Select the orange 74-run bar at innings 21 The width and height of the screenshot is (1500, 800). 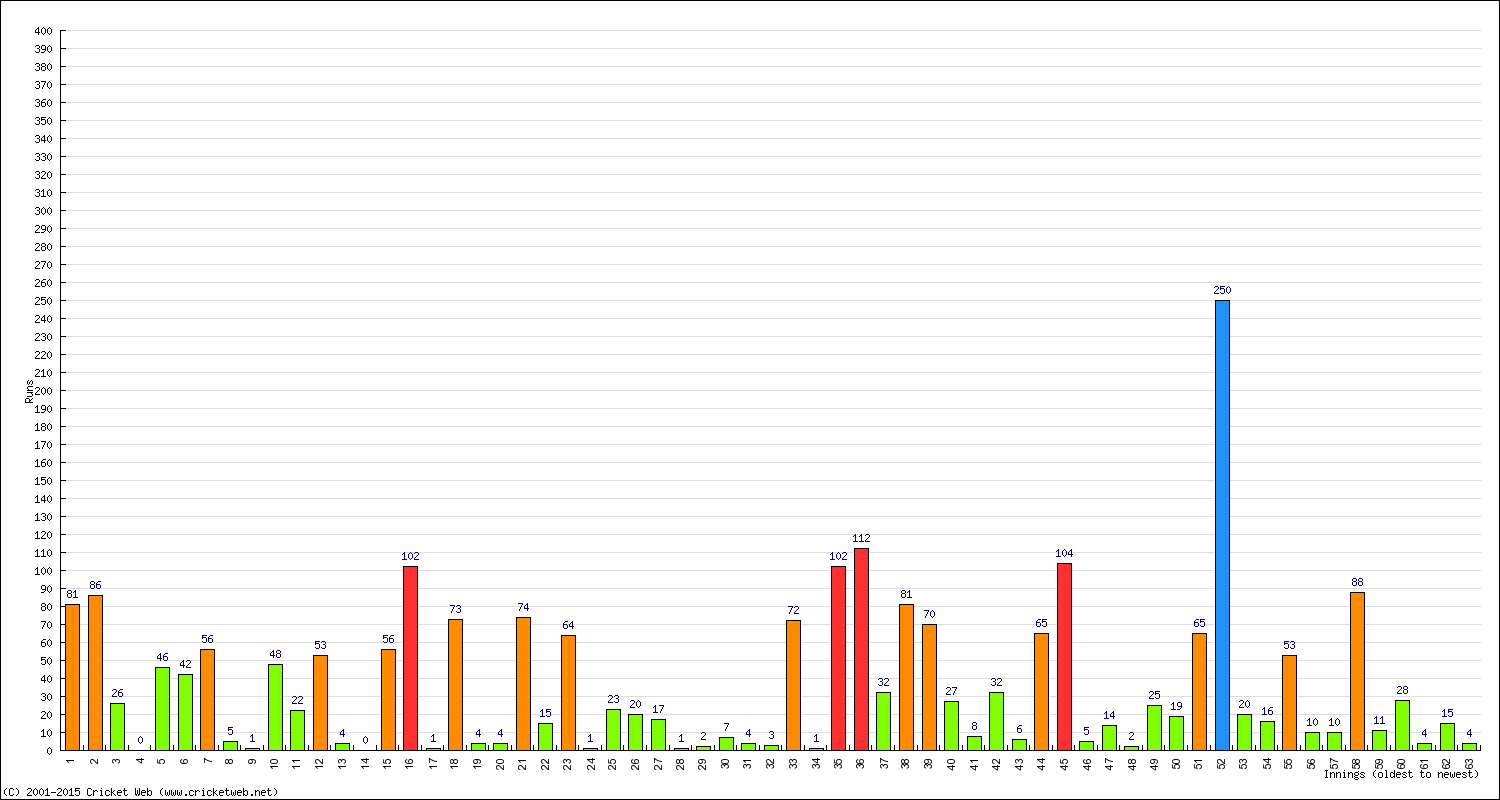[523, 683]
